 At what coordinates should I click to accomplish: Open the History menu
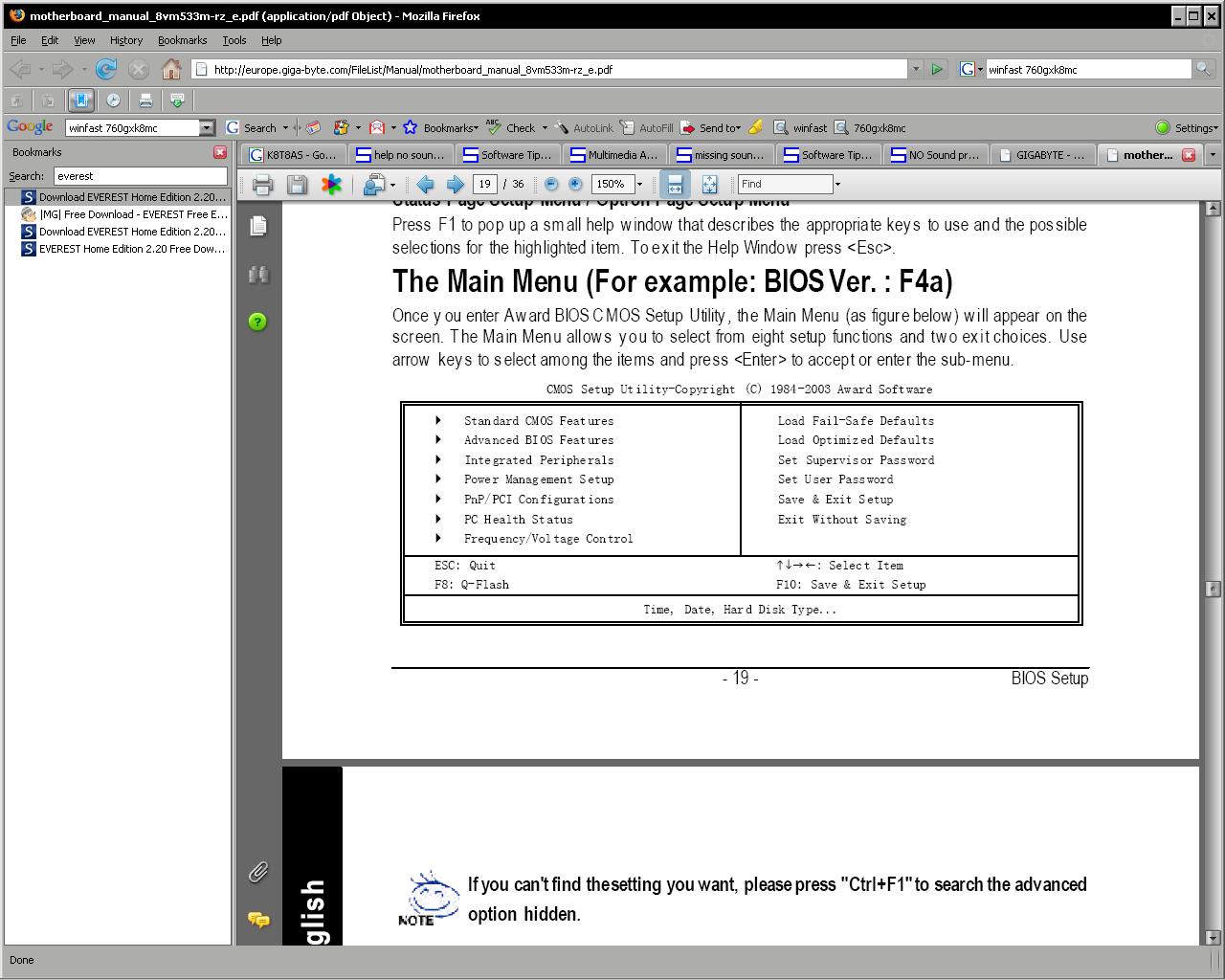(x=125, y=40)
